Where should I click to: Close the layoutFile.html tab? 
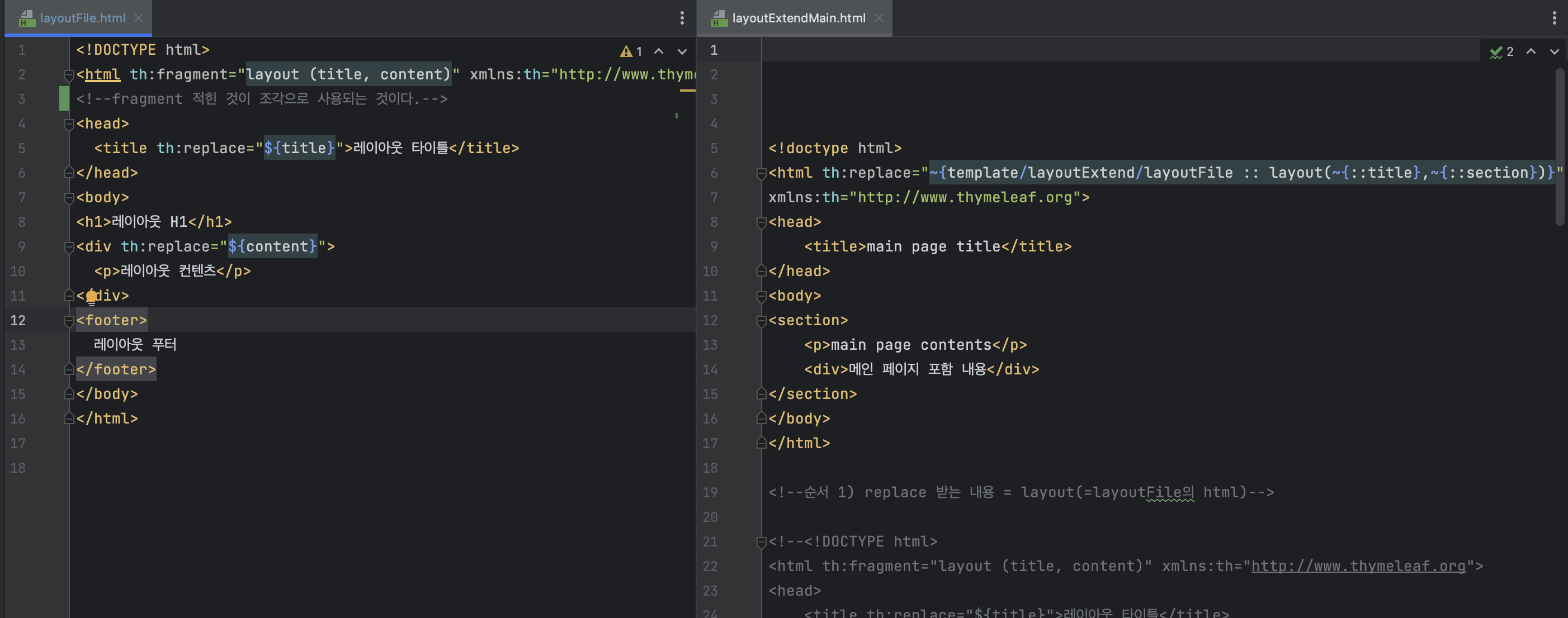pyautogui.click(x=139, y=18)
